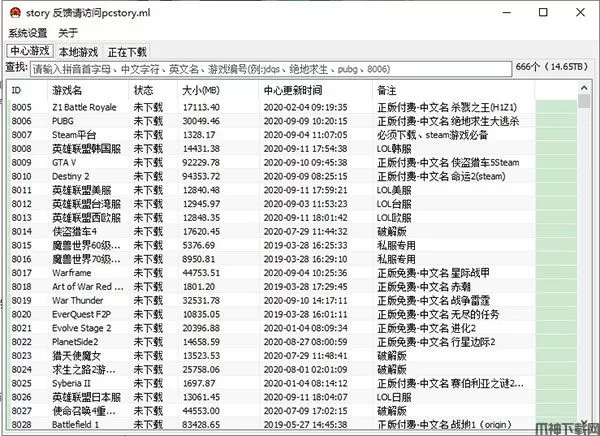The width and height of the screenshot is (600, 436).
Task: Click size value 1328.17
Action: coord(199,135)
